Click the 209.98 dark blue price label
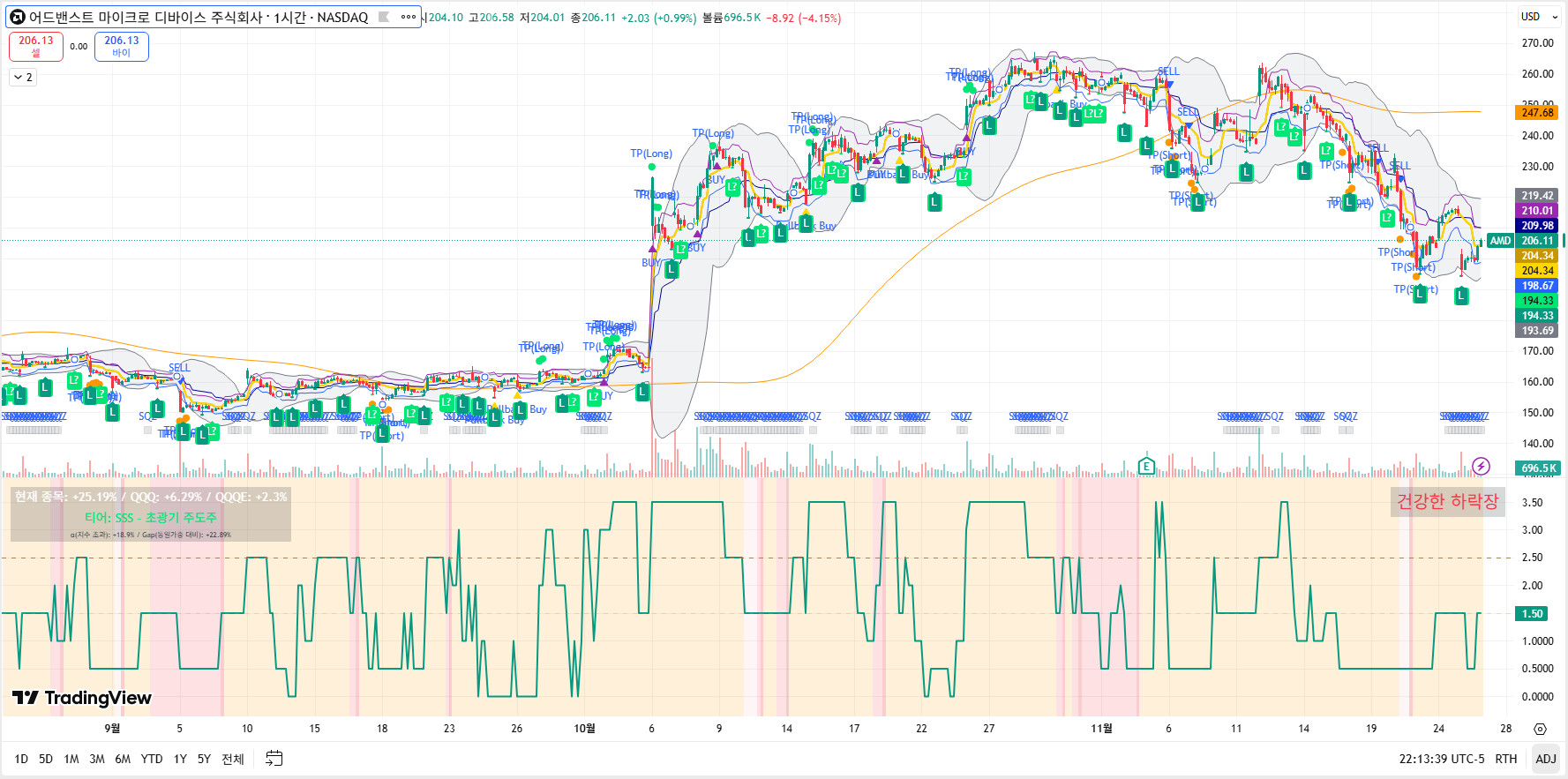 [1537, 226]
